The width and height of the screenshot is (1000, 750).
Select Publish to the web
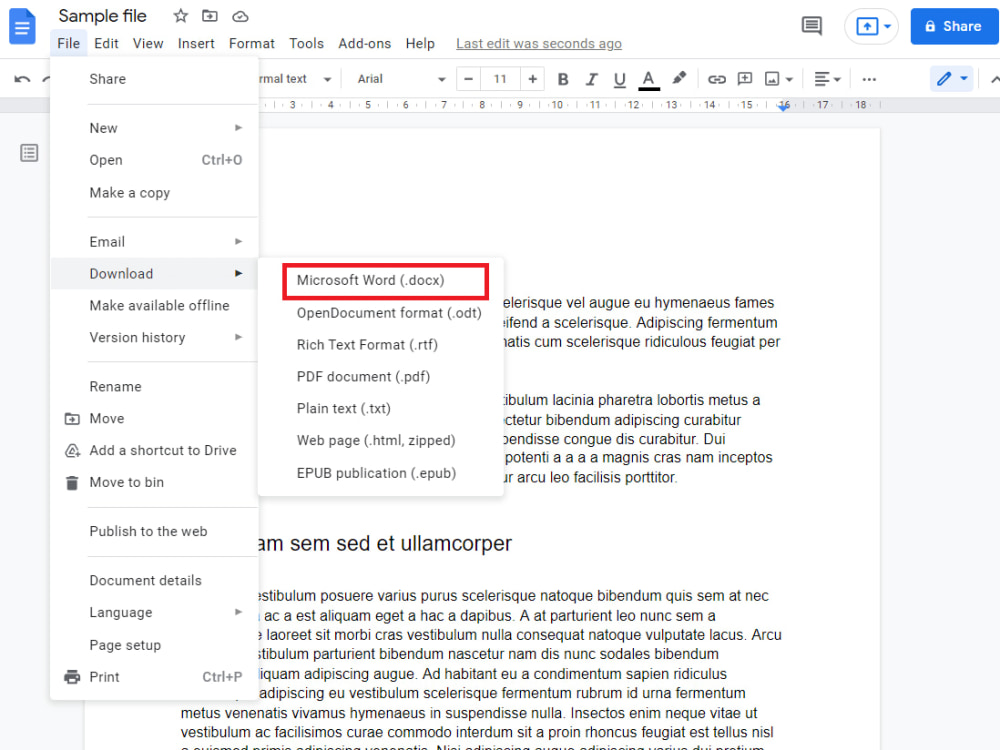pyautogui.click(x=154, y=531)
